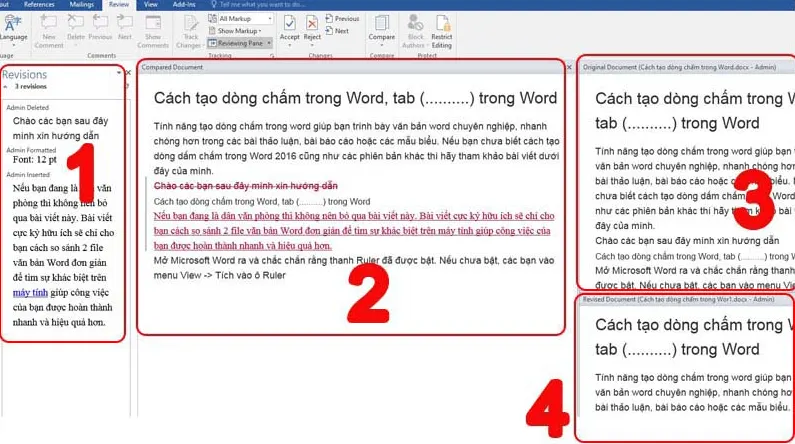Click the Delete comment icon

point(76,23)
